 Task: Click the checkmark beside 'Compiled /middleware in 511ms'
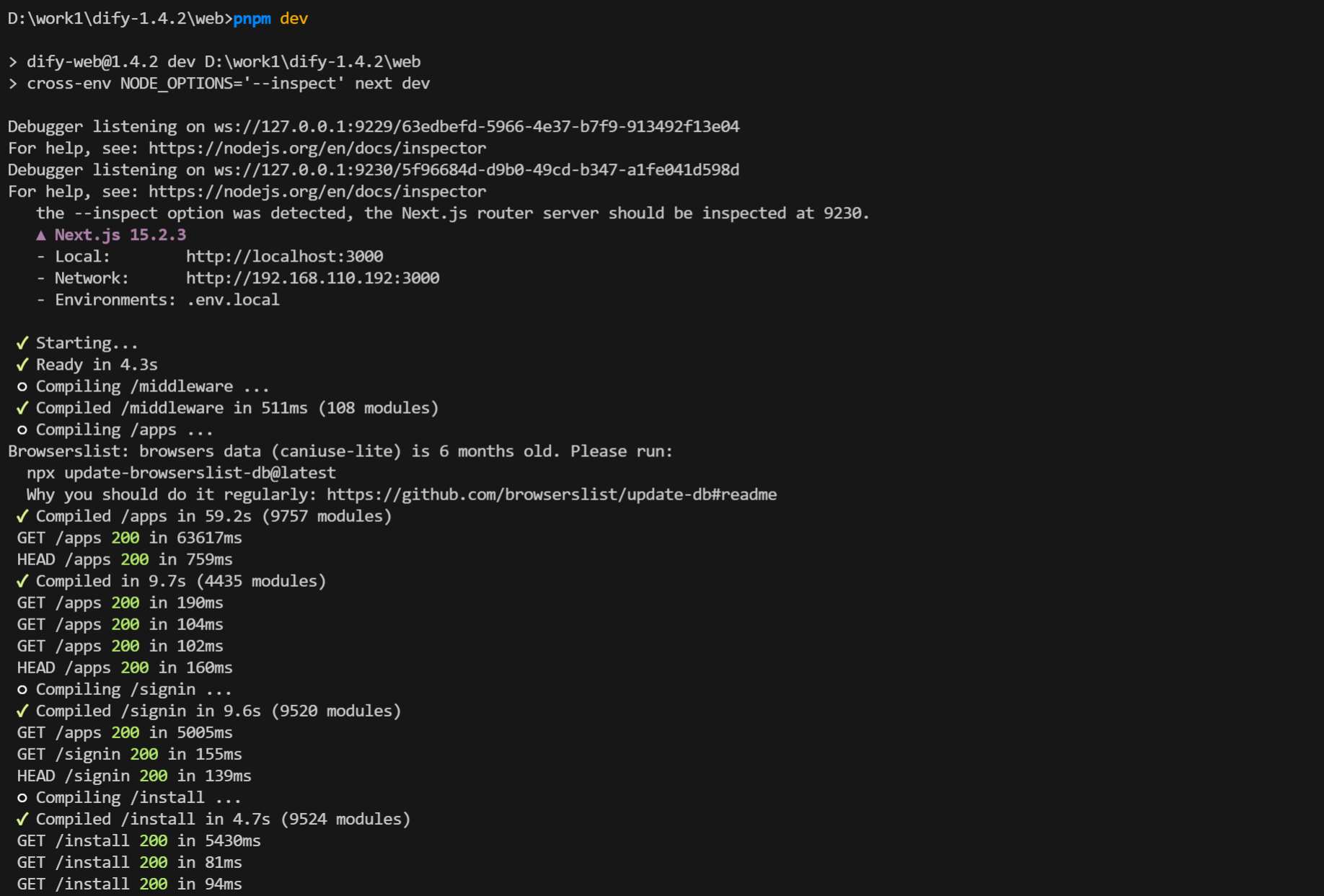click(22, 408)
